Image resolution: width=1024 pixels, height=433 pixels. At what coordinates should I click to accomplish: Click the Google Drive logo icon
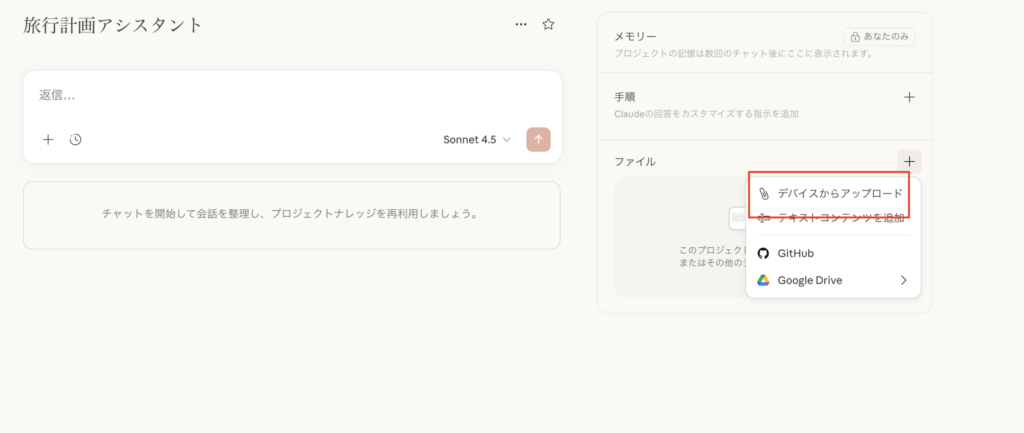(x=763, y=280)
